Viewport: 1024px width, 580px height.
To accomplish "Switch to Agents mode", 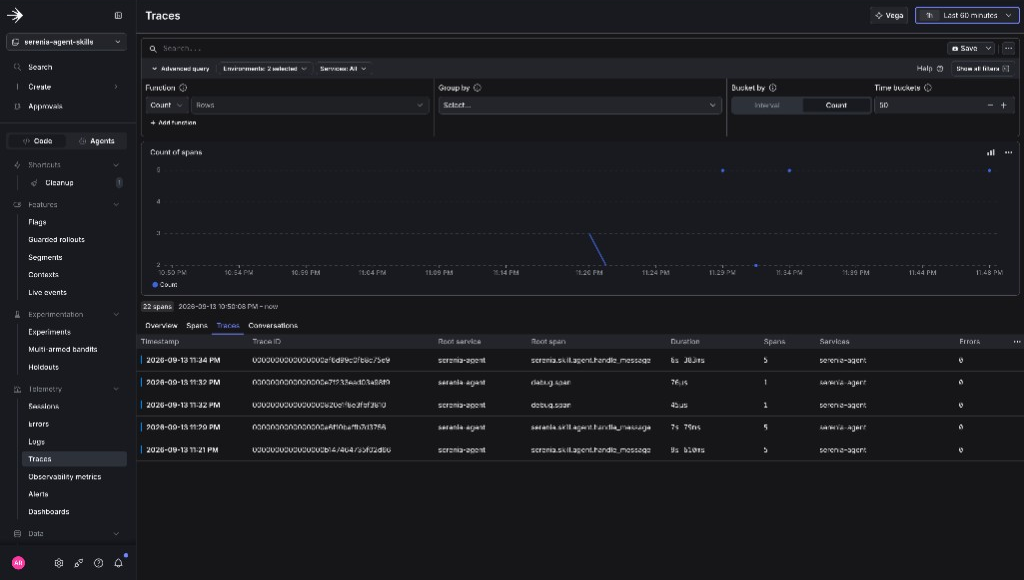I will click(x=96, y=141).
